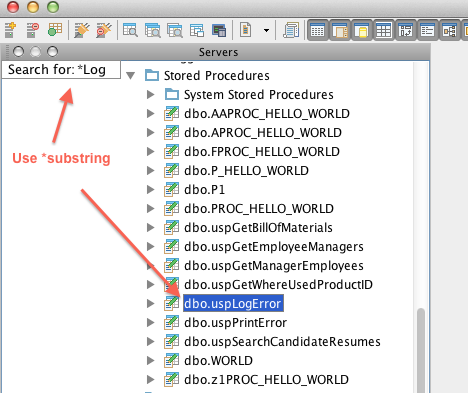This screenshot has height=393, width=468.
Task: Click the new document page toolbar icon
Action: [246, 30]
